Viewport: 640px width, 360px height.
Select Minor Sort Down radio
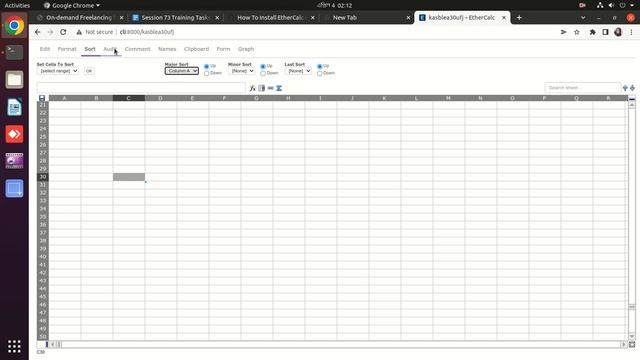(x=263, y=73)
